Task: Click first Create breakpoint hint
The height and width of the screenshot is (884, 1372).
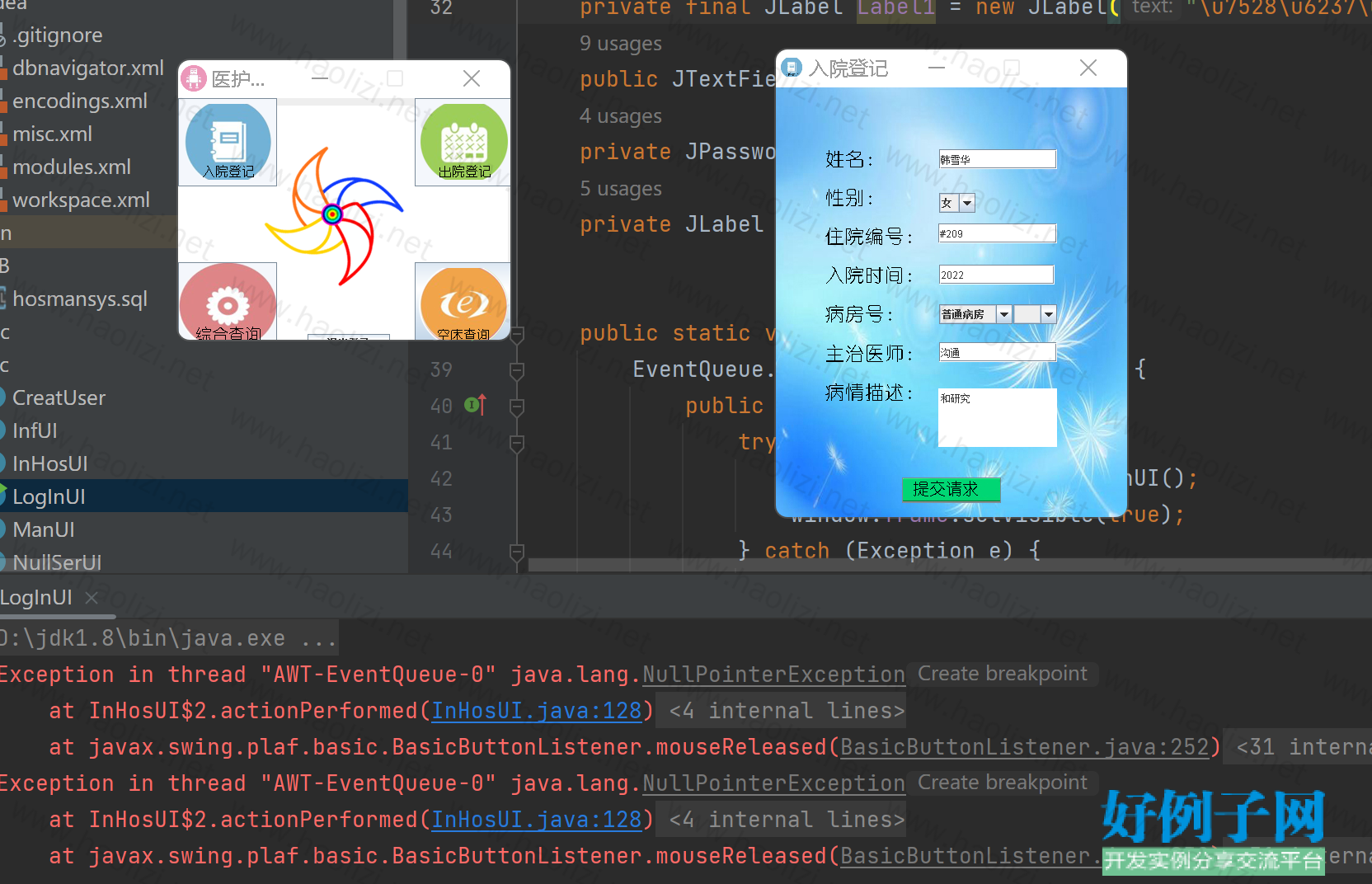Action: pyautogui.click(x=1002, y=674)
